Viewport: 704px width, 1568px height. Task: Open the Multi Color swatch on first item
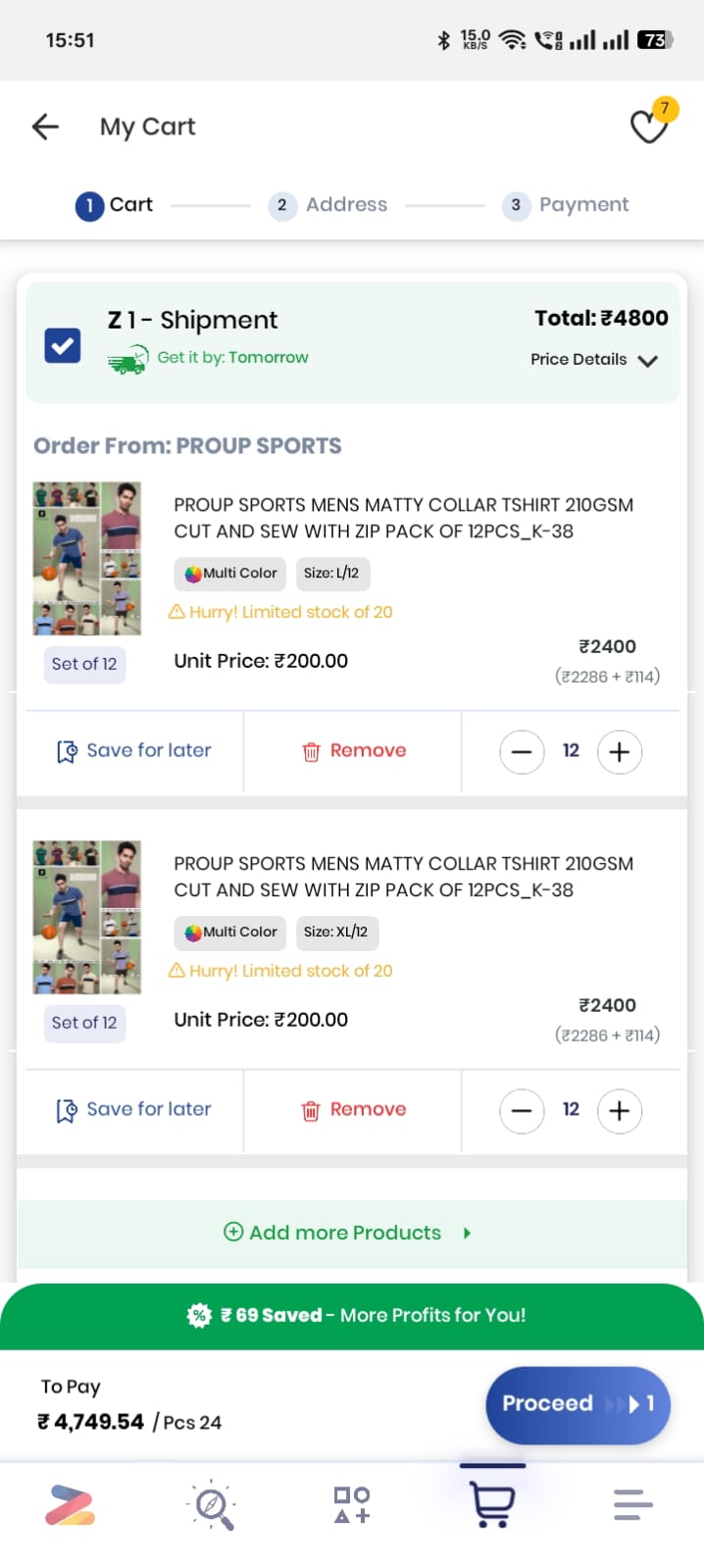click(228, 574)
